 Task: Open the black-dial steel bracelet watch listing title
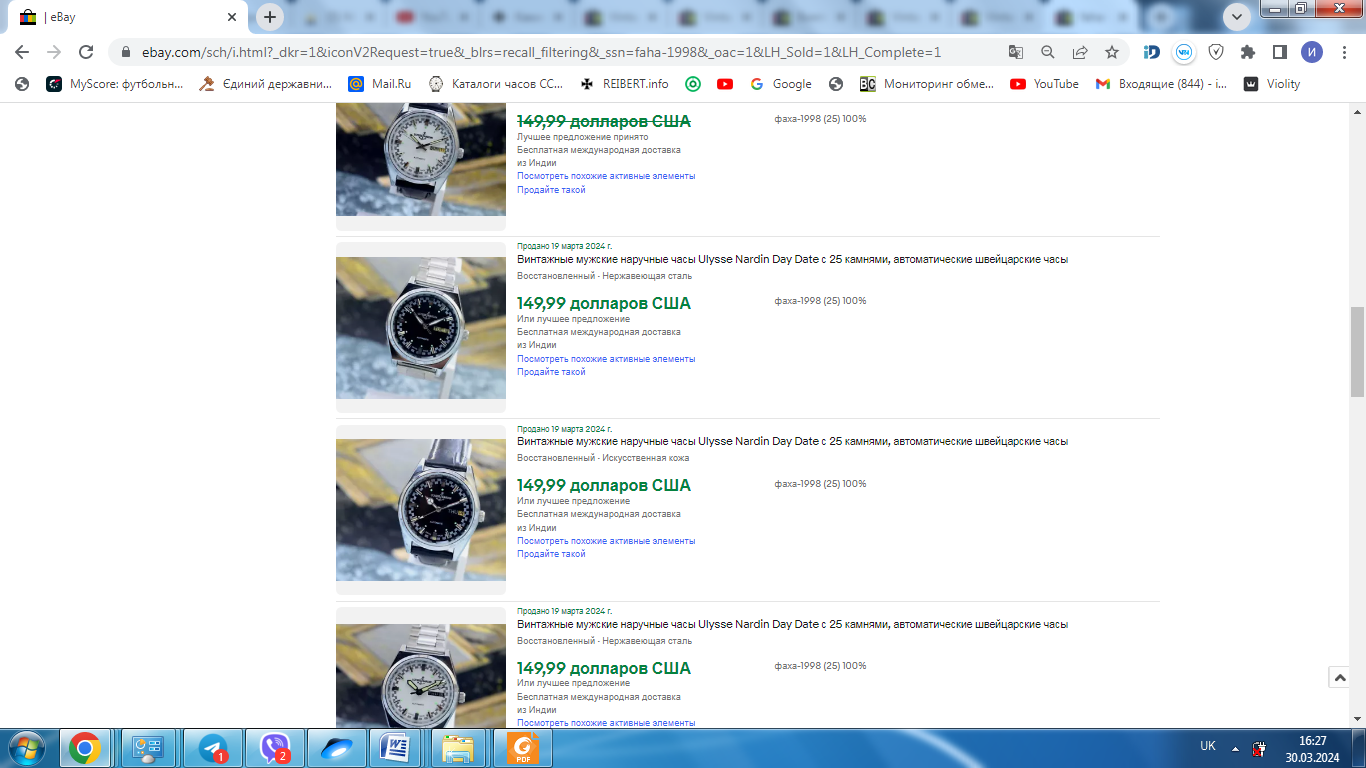tap(792, 259)
